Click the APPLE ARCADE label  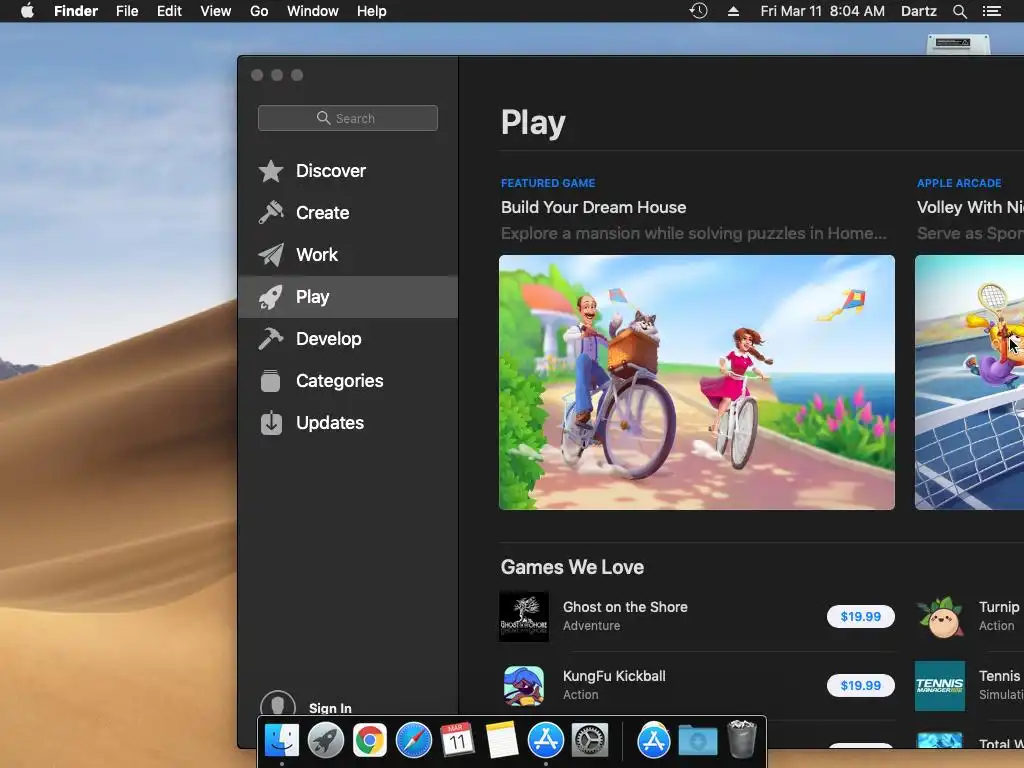959,184
